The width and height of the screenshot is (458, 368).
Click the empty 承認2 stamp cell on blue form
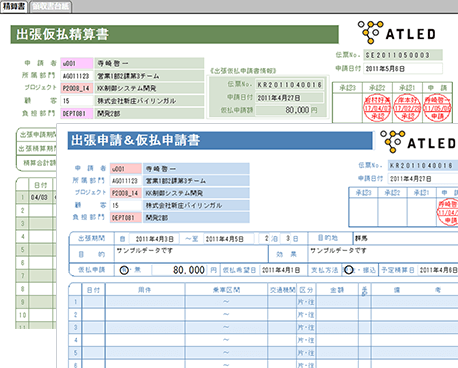tap(392, 212)
